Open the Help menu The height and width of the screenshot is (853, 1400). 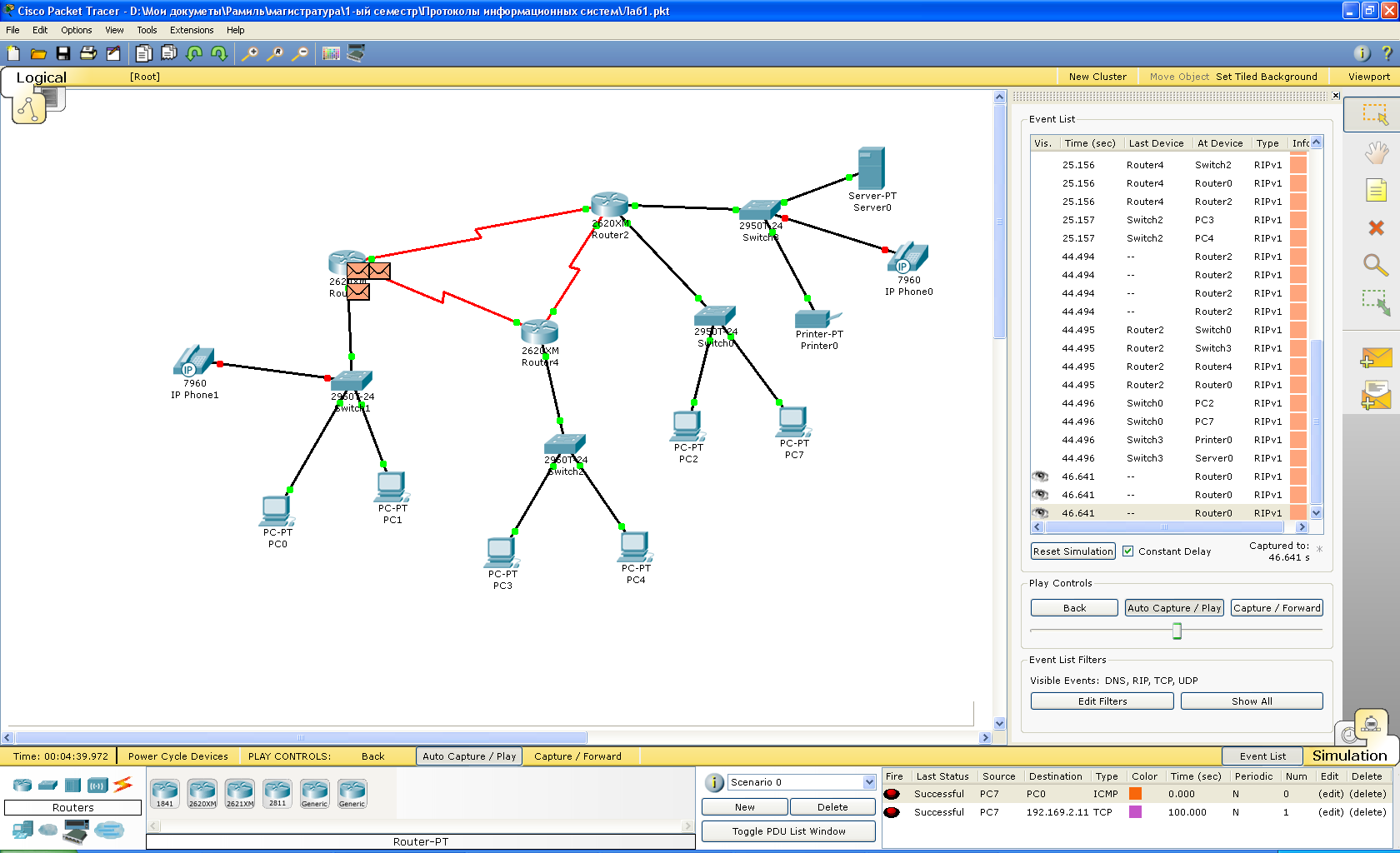coord(236,30)
